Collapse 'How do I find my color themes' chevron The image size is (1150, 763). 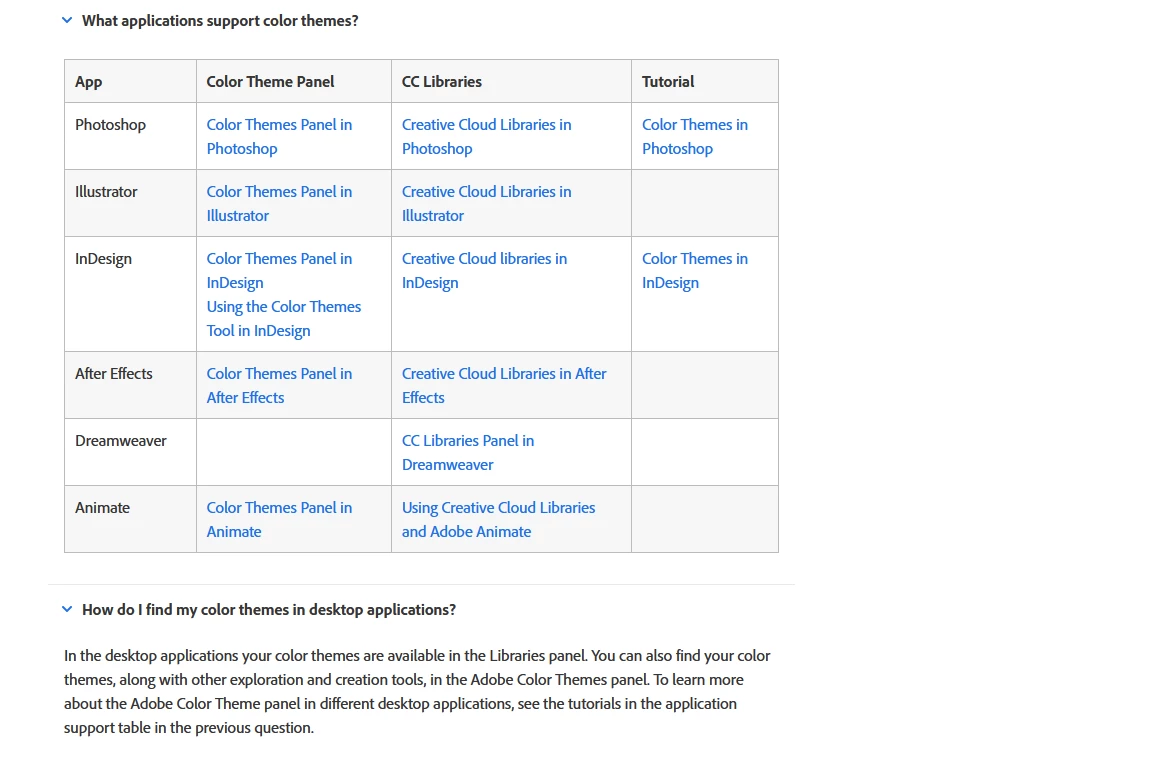67,609
